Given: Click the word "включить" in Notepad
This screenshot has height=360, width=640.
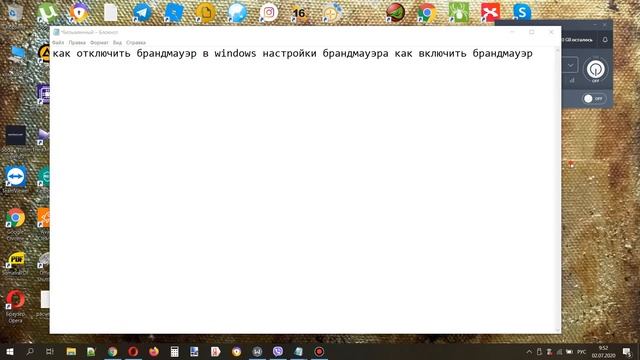Looking at the screenshot, I should [x=442, y=53].
